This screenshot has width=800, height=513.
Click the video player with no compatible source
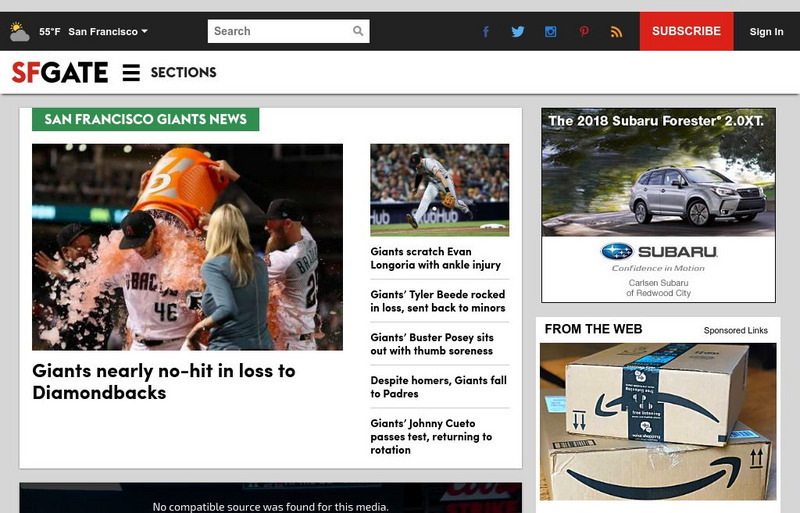coord(270,498)
